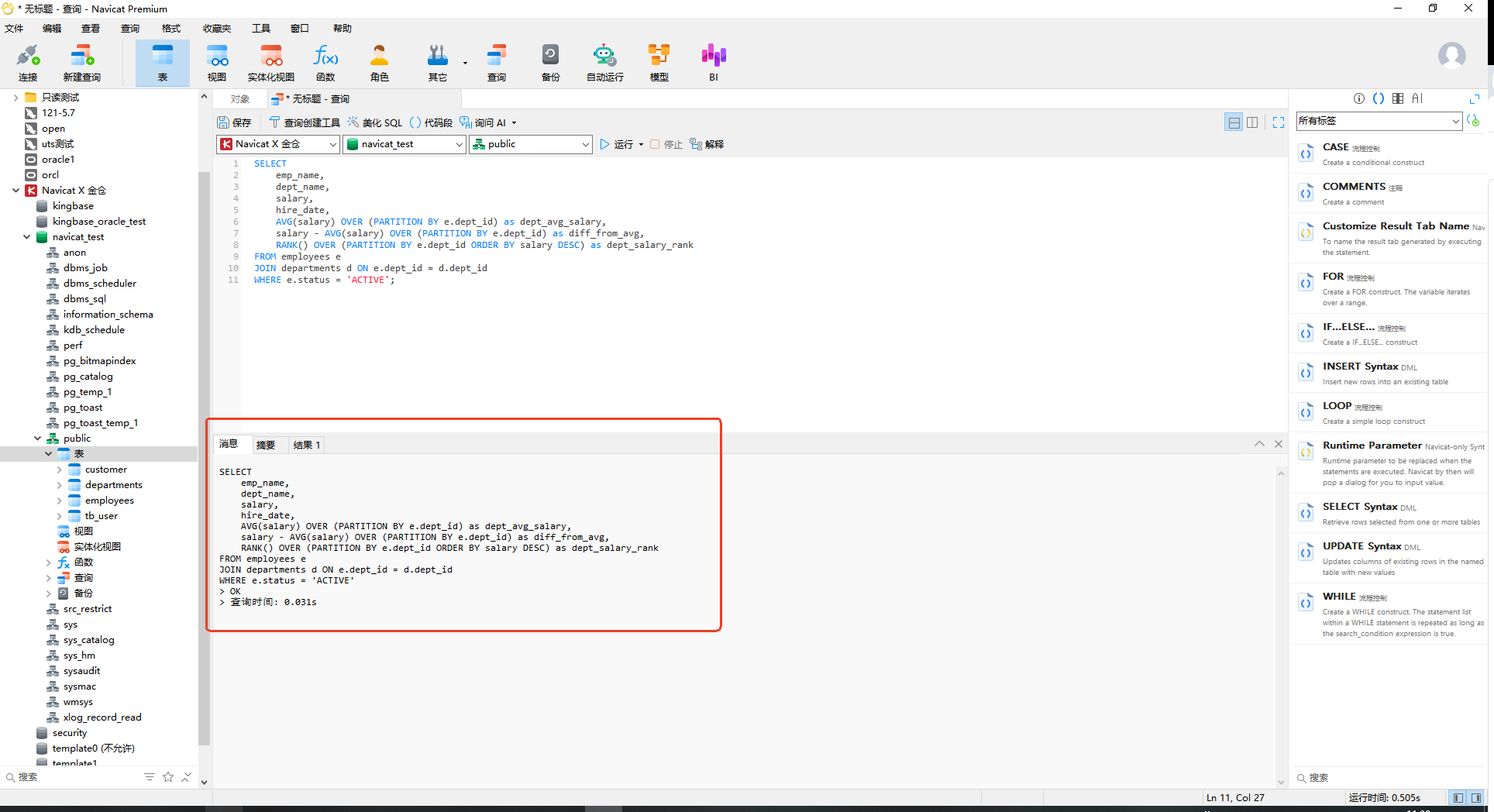Expand the 只读测试 group in tree
1494x812 pixels.
pyautogui.click(x=15, y=98)
